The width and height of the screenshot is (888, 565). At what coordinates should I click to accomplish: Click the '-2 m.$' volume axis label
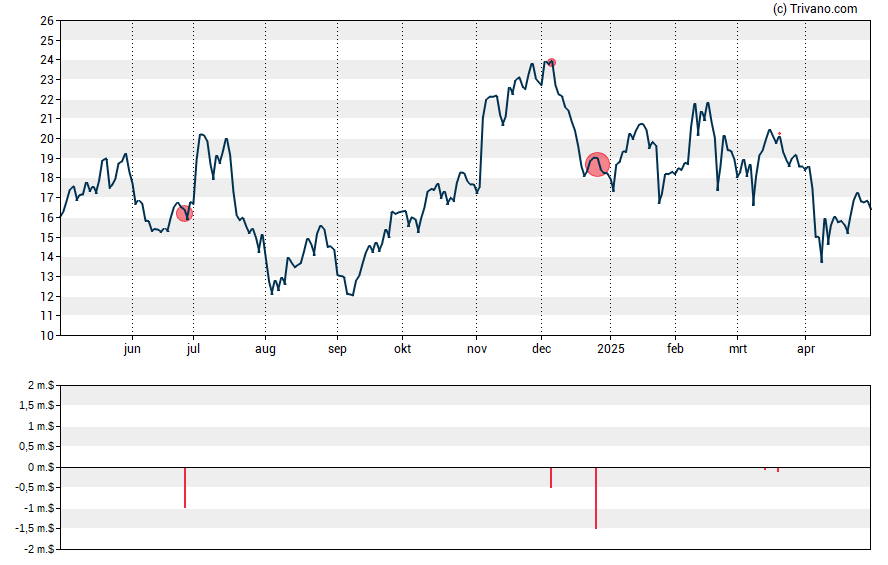(39, 549)
